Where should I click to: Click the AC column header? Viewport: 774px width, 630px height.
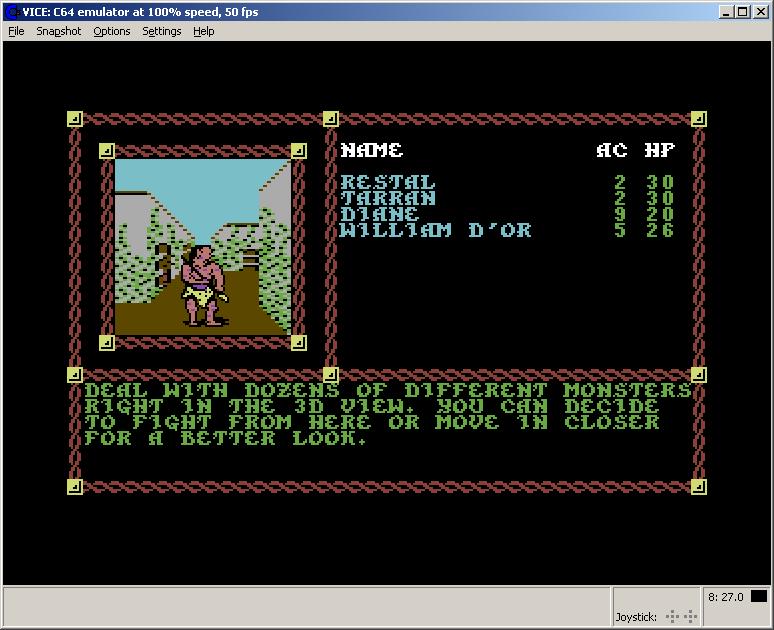pos(612,150)
